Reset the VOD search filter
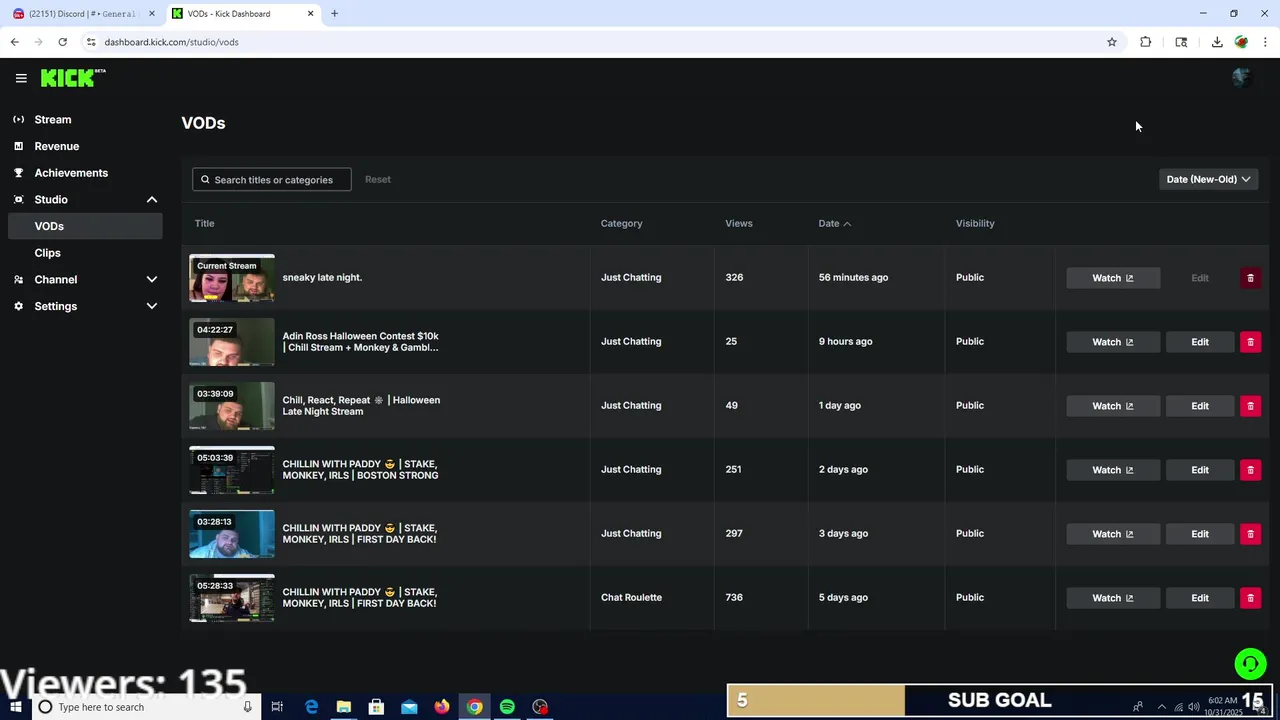This screenshot has width=1280, height=720. (x=378, y=179)
